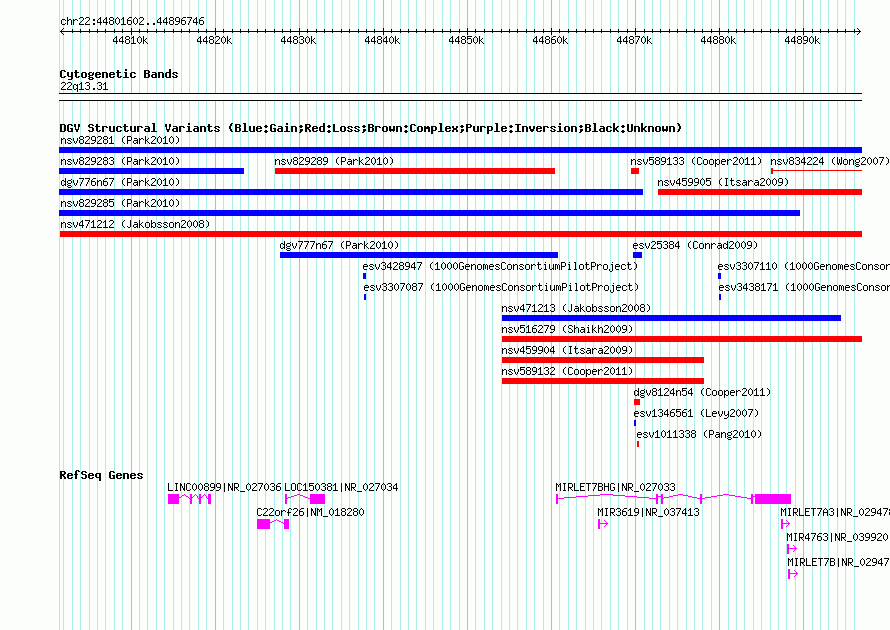Click the nsv589132 red loss bar

tap(603, 381)
